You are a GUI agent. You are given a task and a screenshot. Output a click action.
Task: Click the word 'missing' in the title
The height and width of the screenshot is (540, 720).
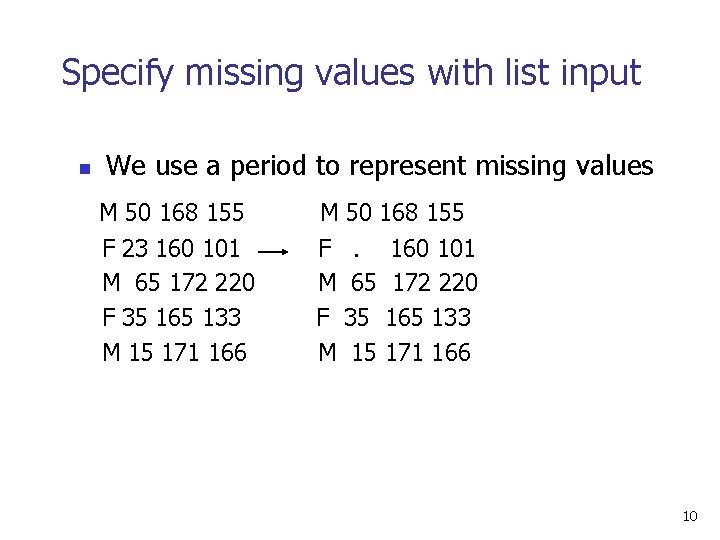(244, 75)
